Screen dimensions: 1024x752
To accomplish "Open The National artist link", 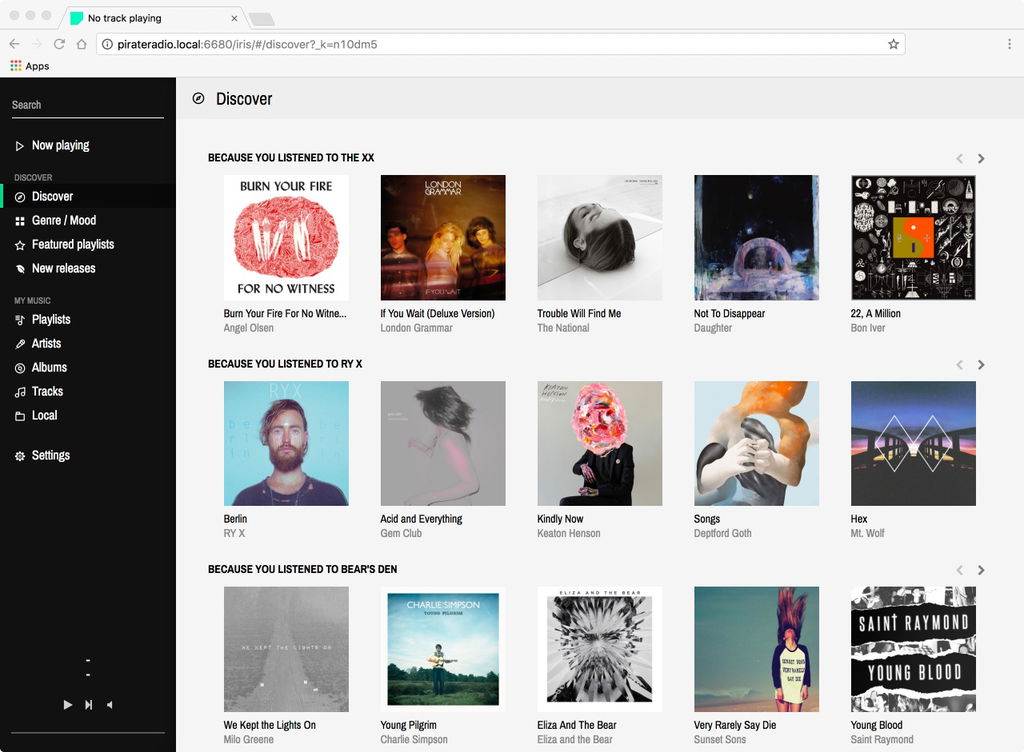I will [x=563, y=328].
